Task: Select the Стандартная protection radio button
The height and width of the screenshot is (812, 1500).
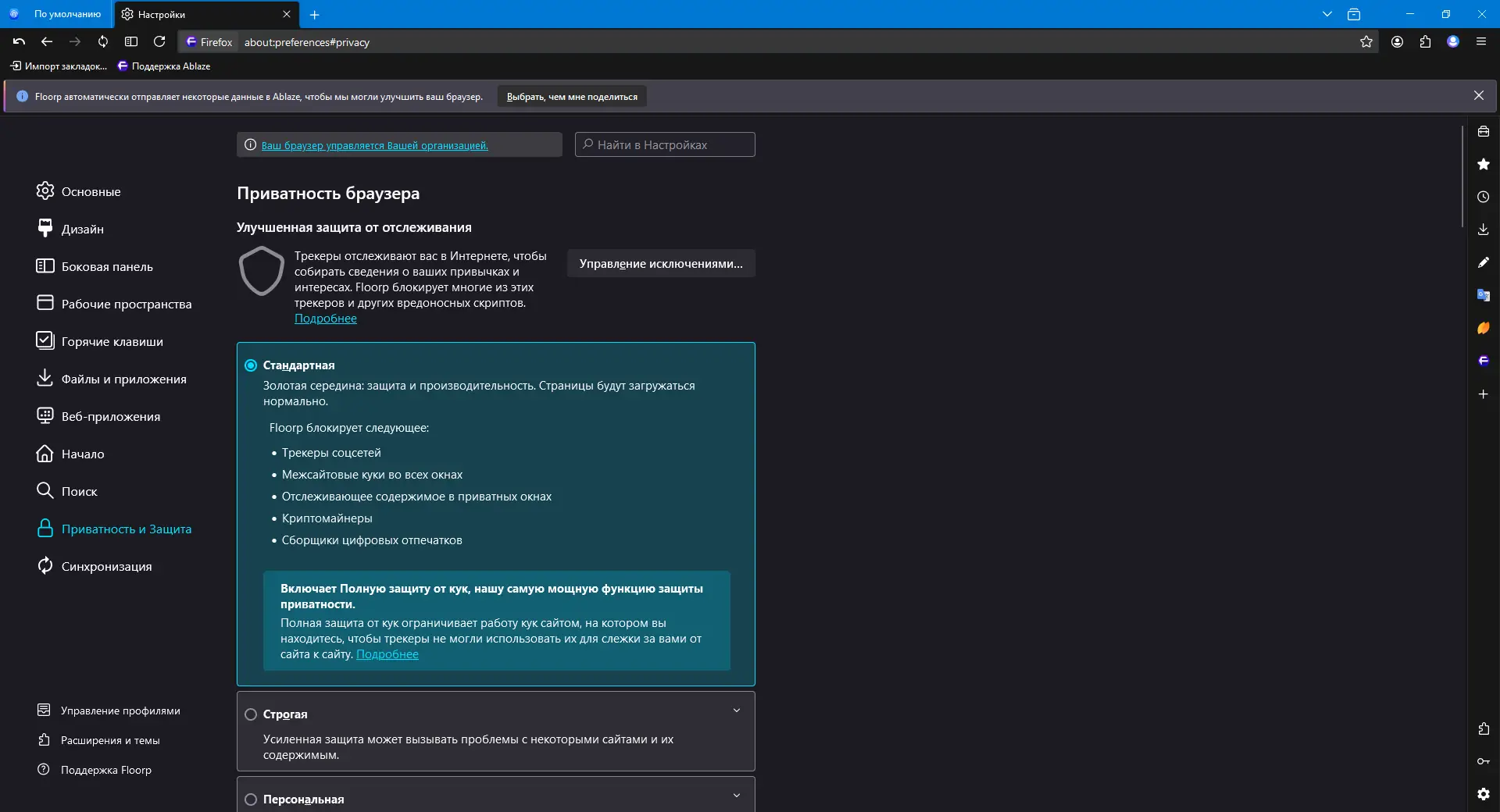Action: coord(251,365)
